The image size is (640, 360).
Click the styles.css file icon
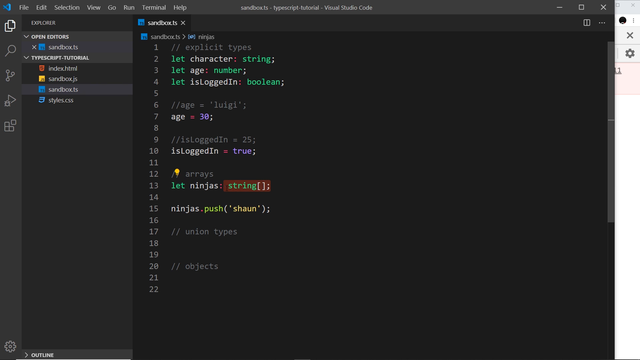pos(42,100)
